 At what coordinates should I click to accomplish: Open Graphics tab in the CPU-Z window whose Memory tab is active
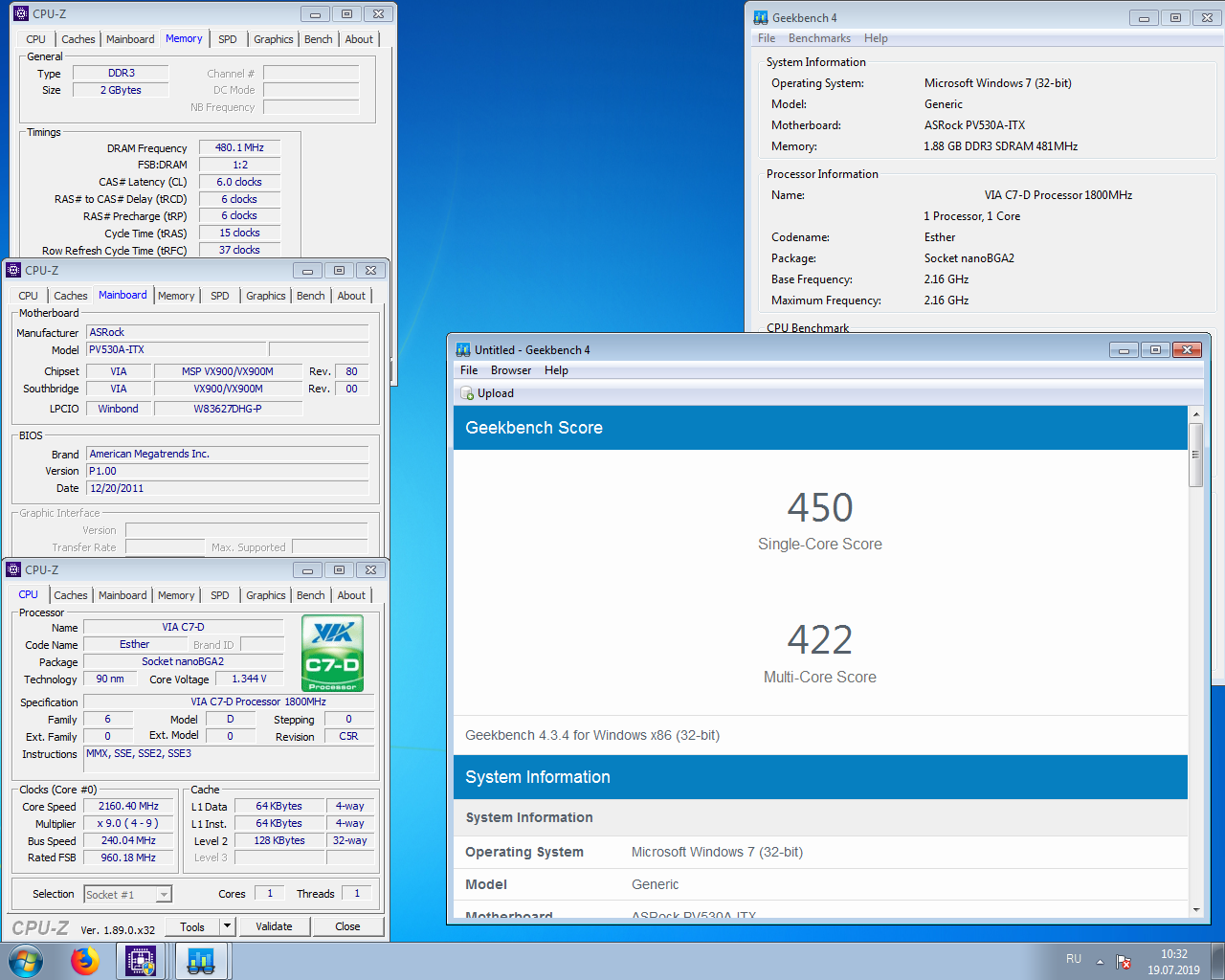coord(274,39)
